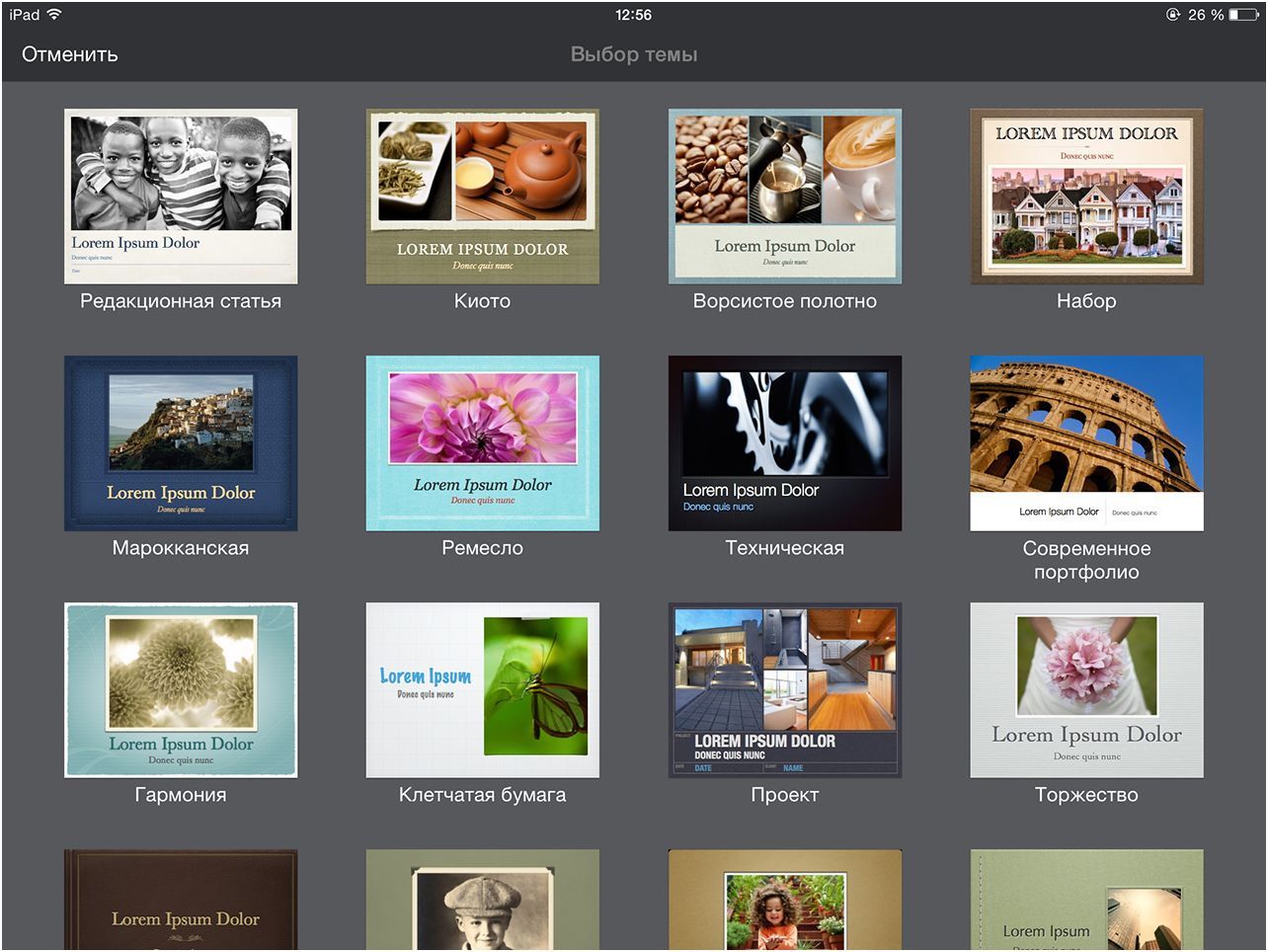Tap the rotation lock status icon
Screen dimensions: 1268x952
coord(1173,15)
